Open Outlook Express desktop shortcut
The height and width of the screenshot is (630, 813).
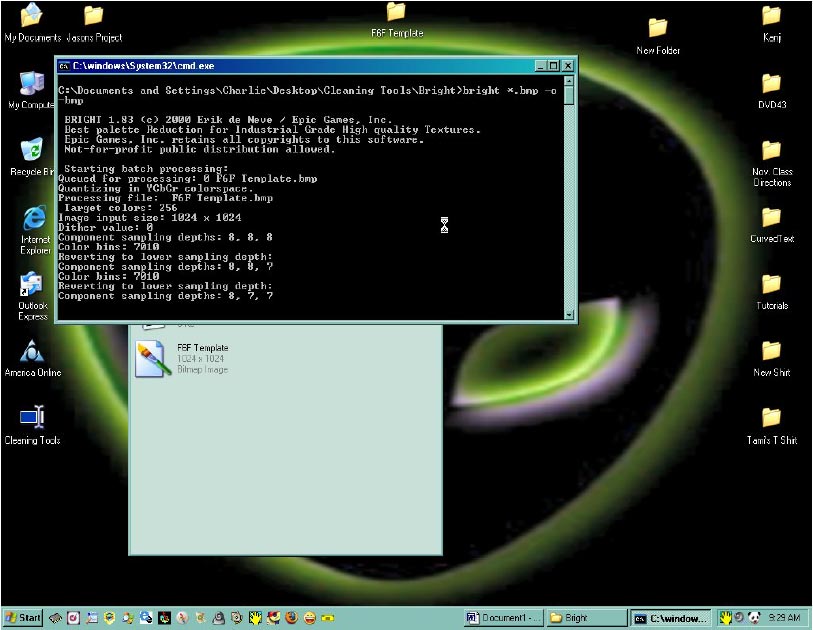[32, 286]
